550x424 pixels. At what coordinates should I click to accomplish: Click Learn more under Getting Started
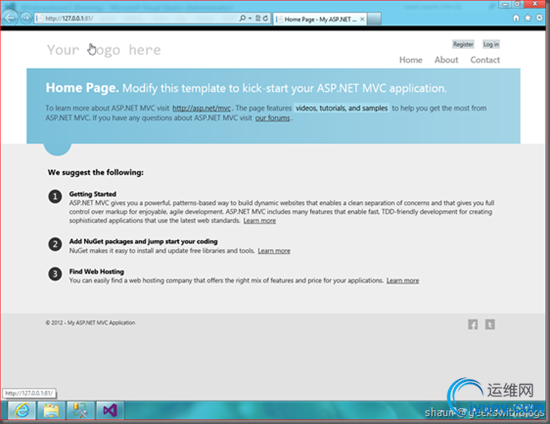(260, 221)
